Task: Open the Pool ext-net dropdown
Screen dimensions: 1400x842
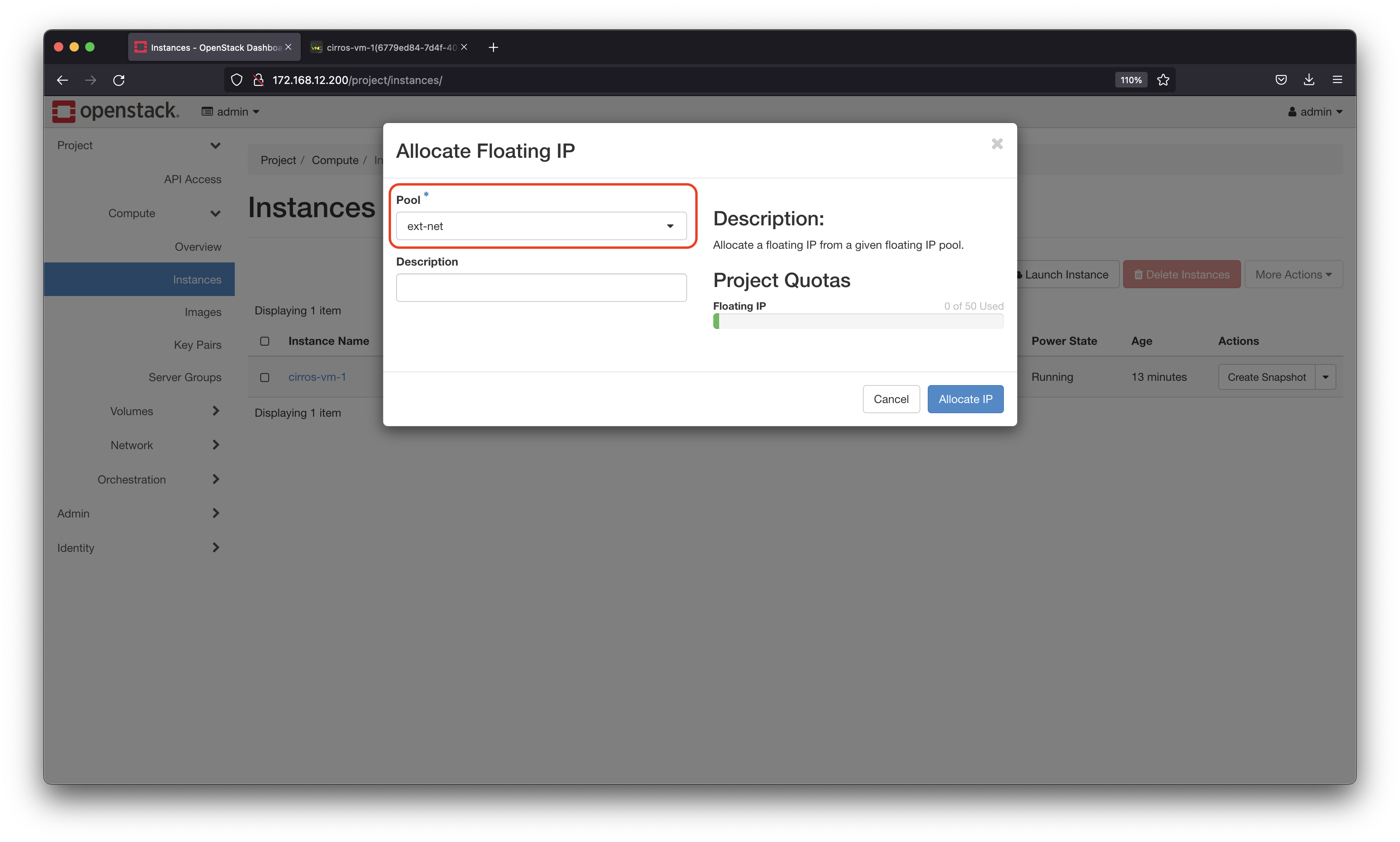Action: click(x=541, y=226)
